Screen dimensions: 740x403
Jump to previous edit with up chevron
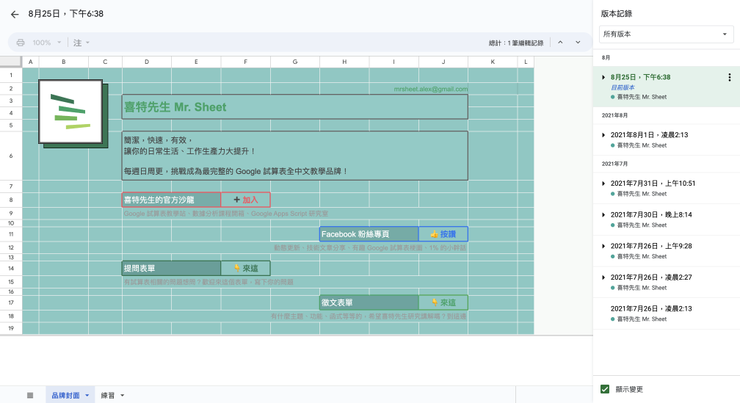pos(560,42)
